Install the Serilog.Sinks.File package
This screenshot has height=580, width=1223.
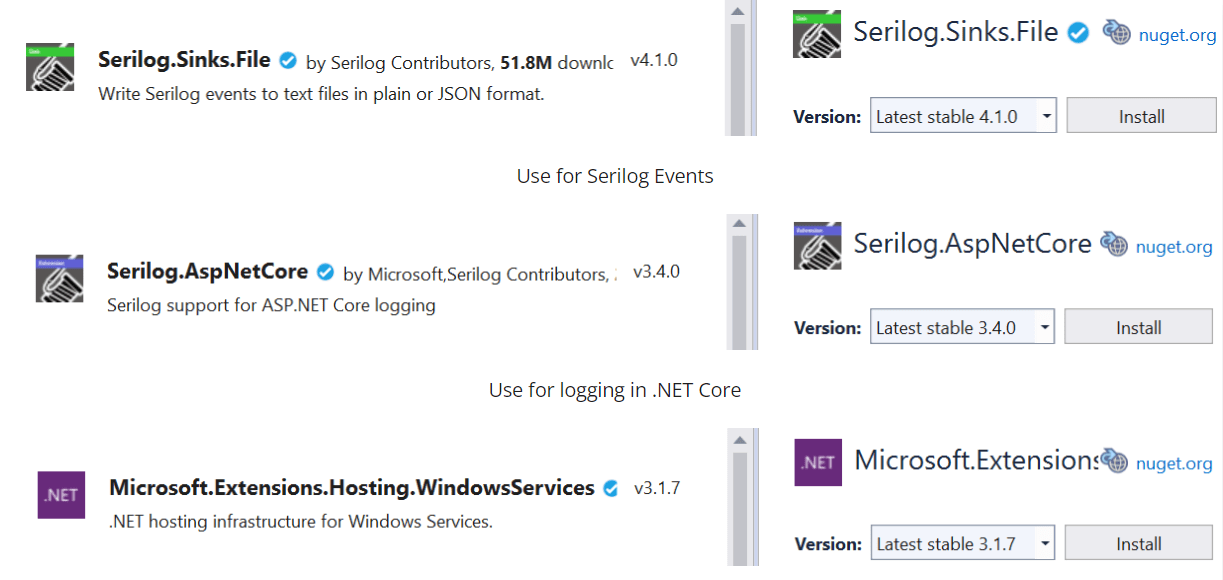[x=1141, y=116]
